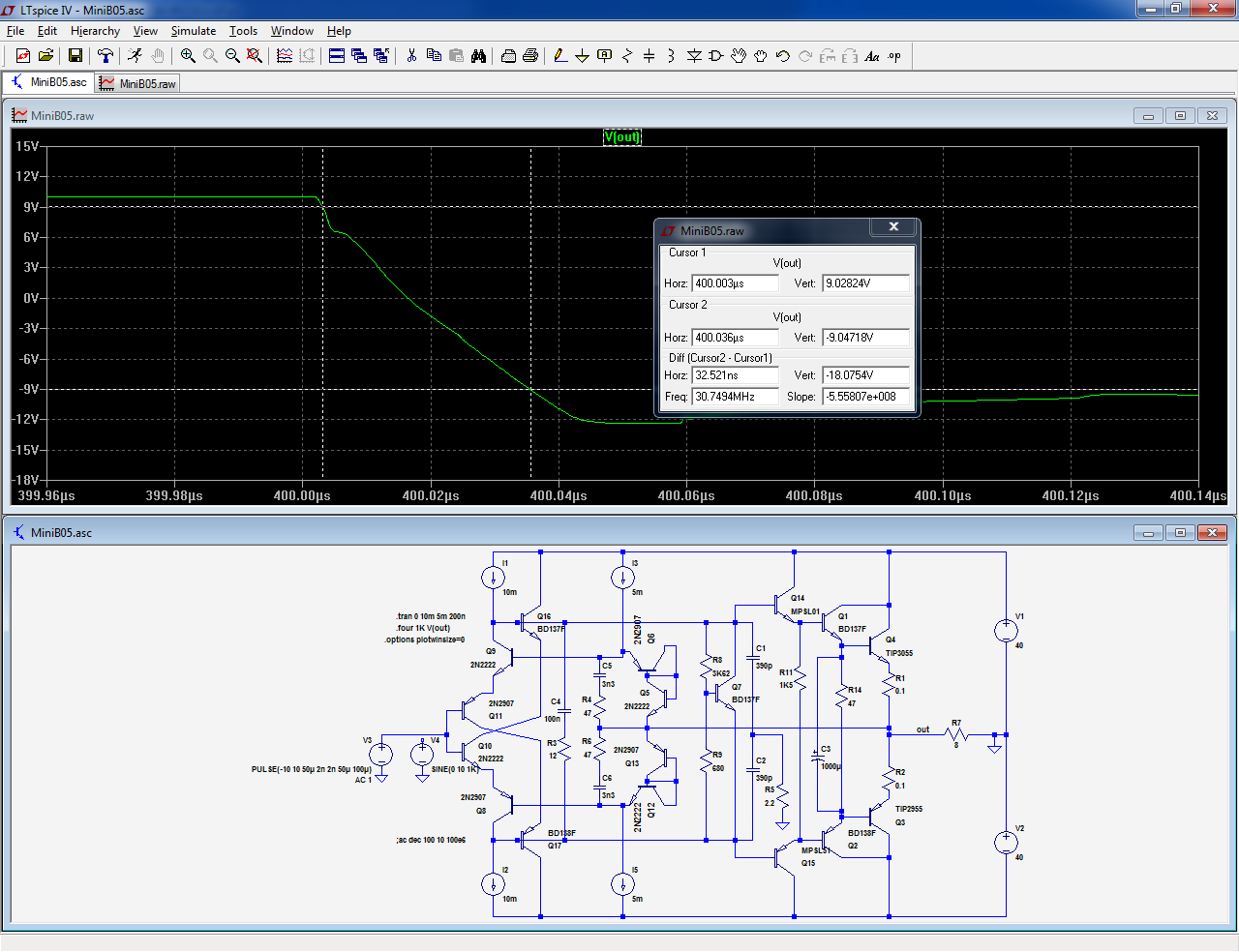Click the Halt simulation hand icon
The image size is (1239, 952).
[158, 56]
